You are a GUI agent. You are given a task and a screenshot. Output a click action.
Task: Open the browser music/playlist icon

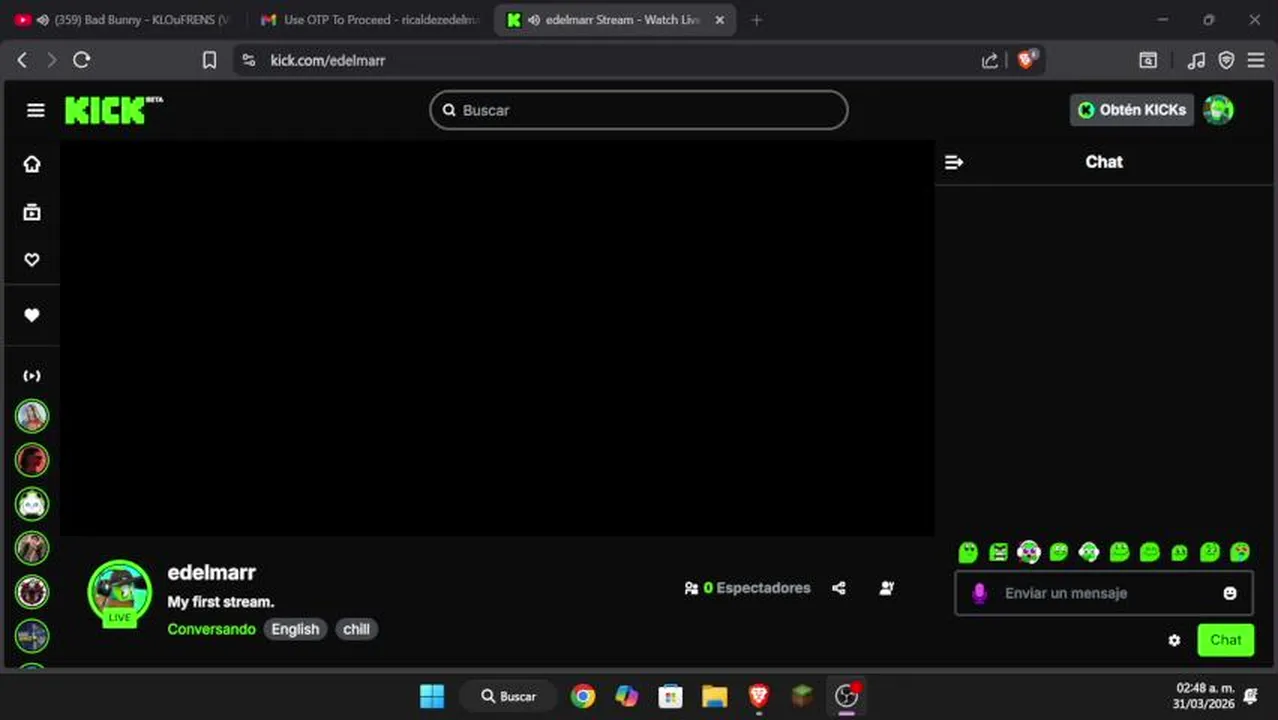point(1196,60)
